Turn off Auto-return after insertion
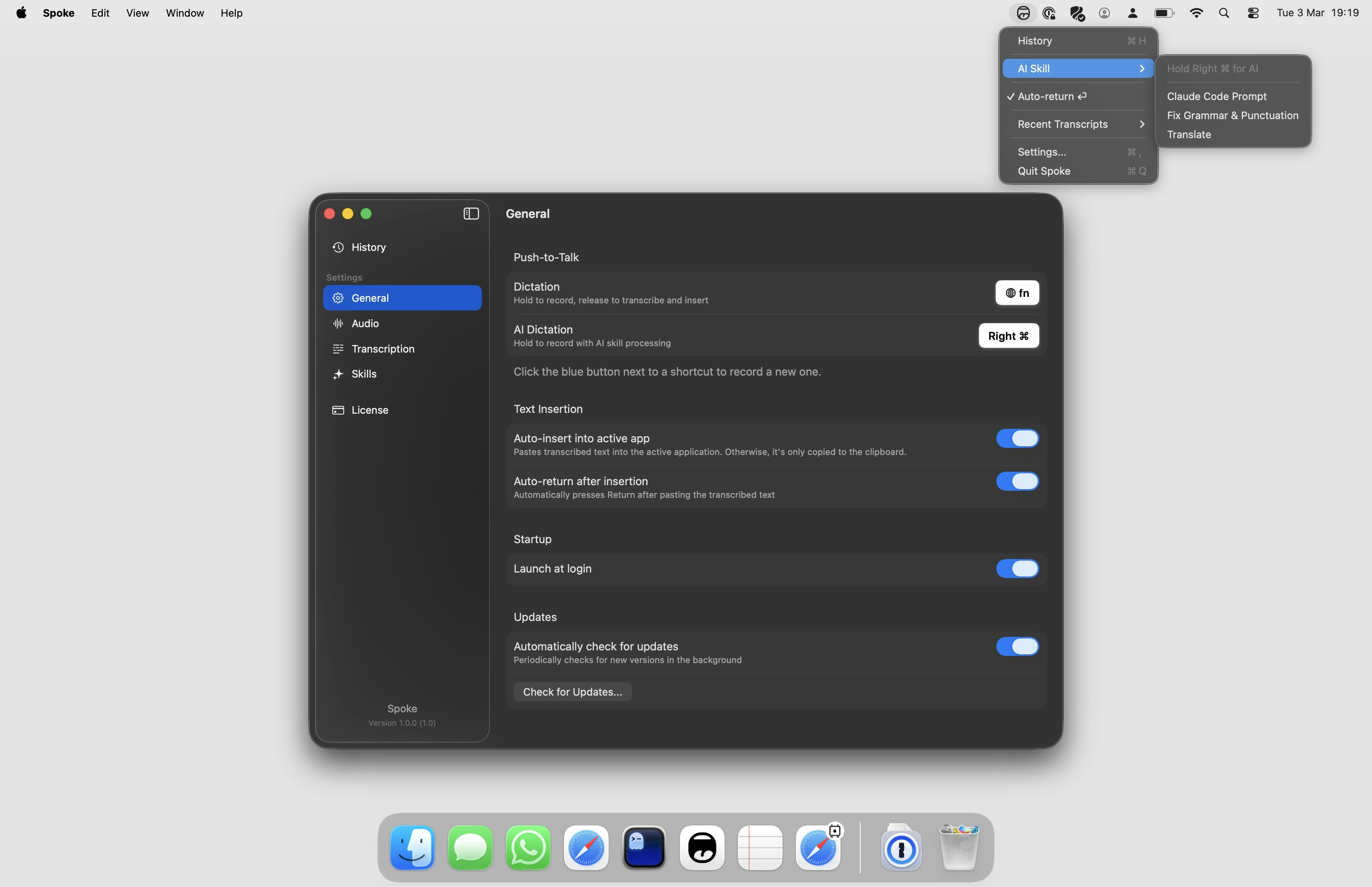Screen dimensions: 1372x887 (1017, 482)
